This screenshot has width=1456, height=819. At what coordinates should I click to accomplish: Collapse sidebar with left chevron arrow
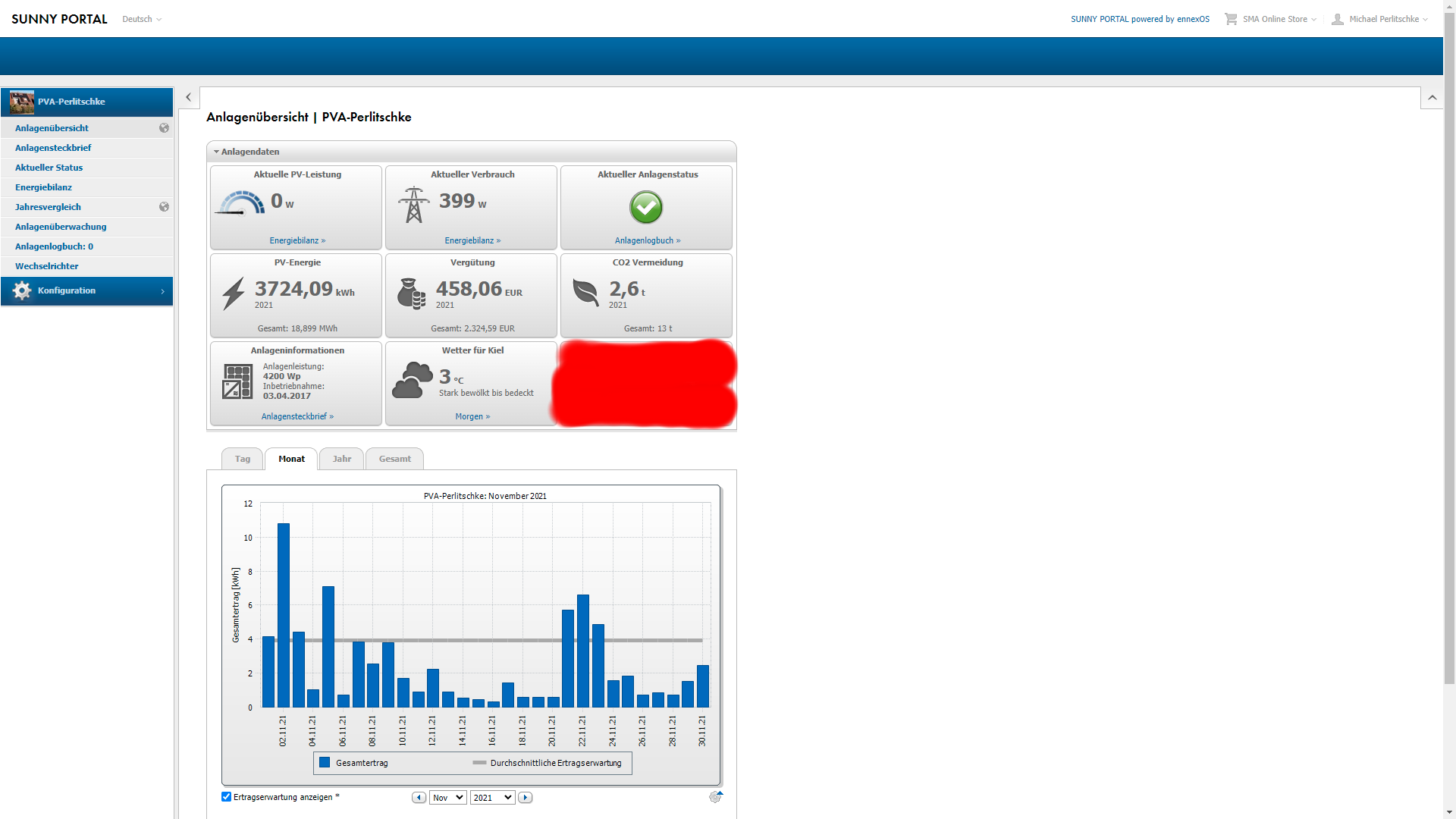(189, 98)
